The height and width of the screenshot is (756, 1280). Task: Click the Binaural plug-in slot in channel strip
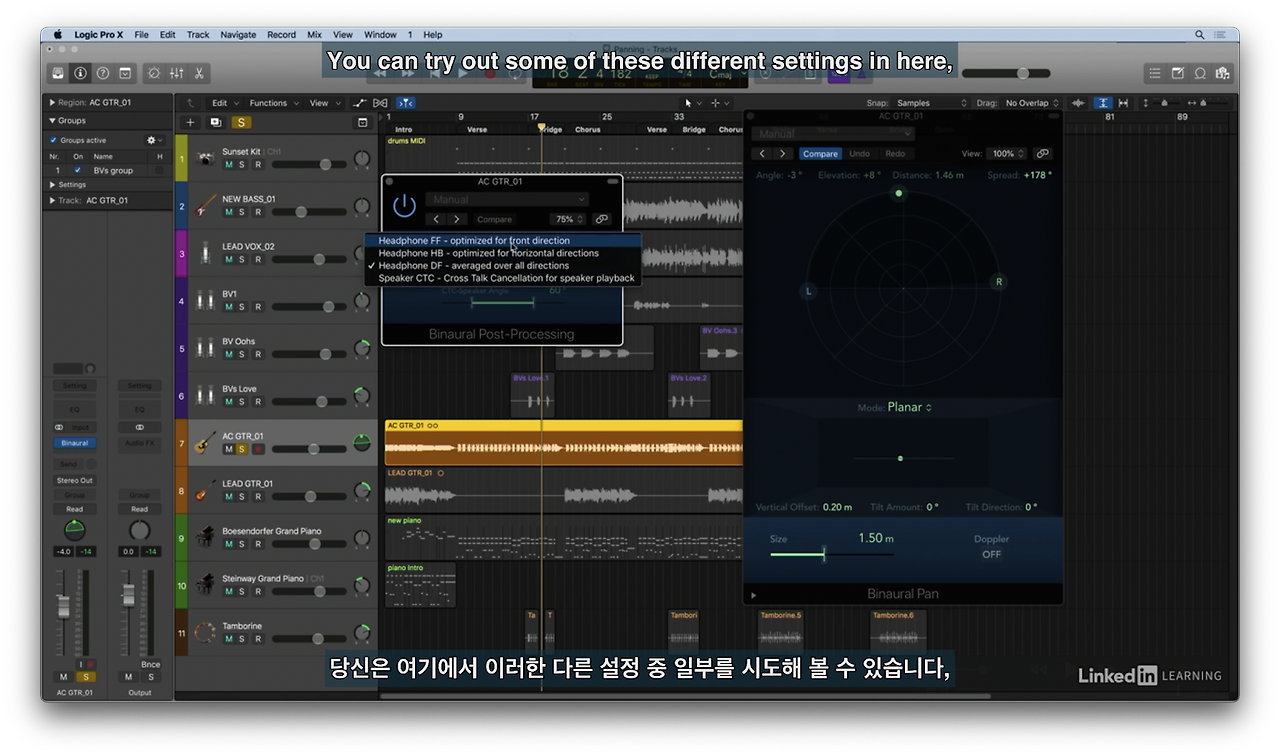pos(75,443)
